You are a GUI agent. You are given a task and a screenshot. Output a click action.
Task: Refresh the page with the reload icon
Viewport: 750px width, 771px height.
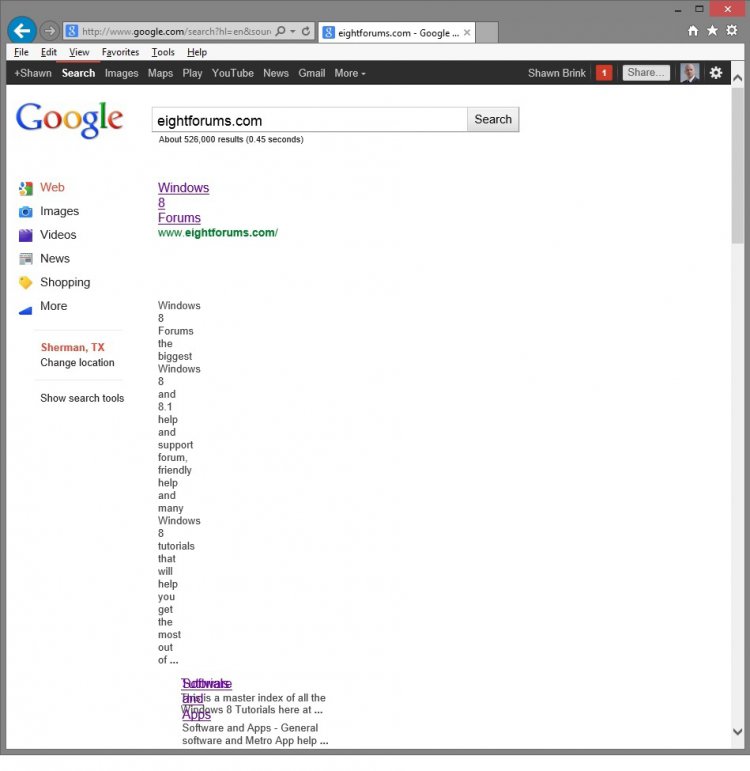(306, 31)
